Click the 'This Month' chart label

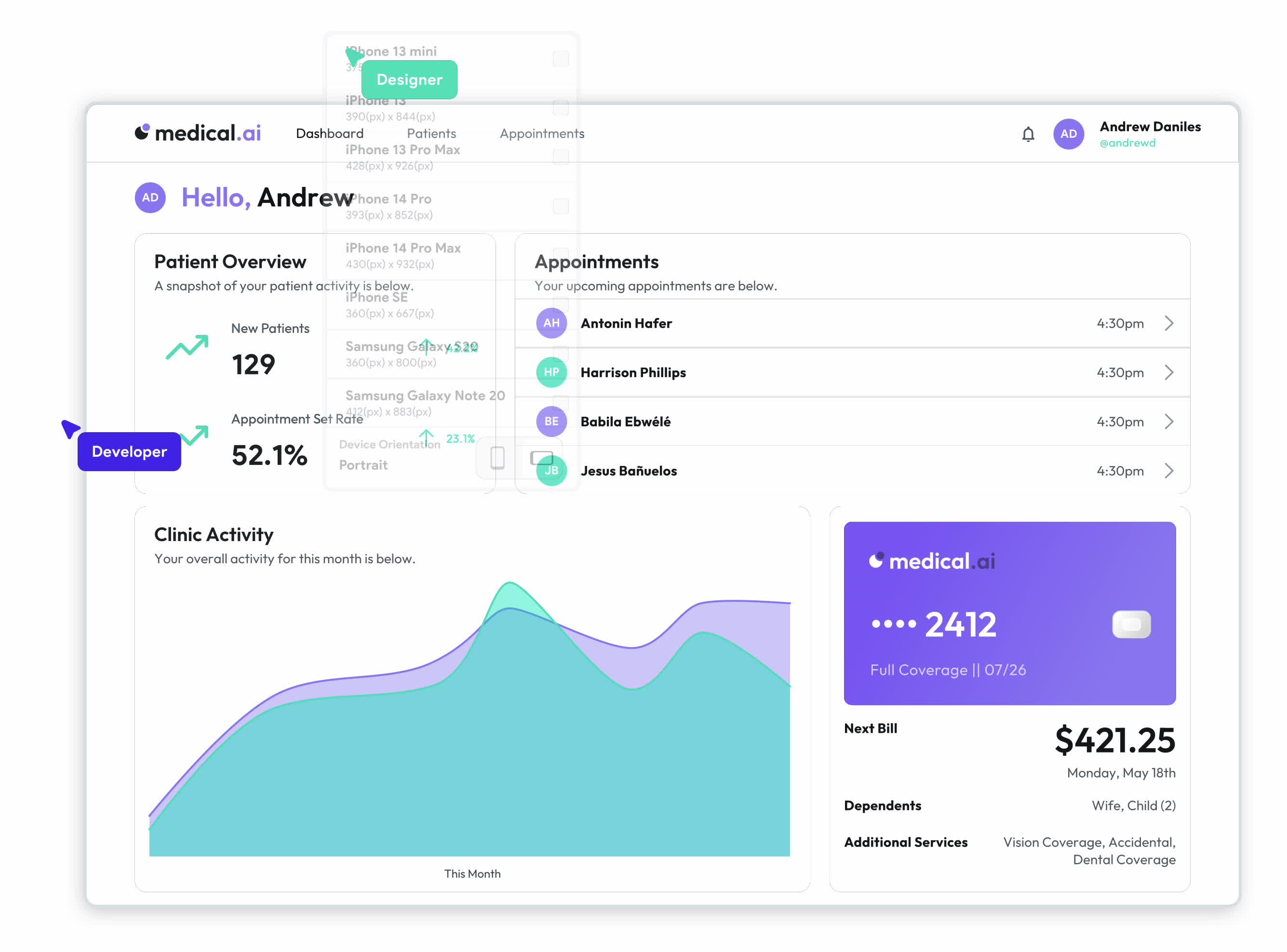pos(472,874)
